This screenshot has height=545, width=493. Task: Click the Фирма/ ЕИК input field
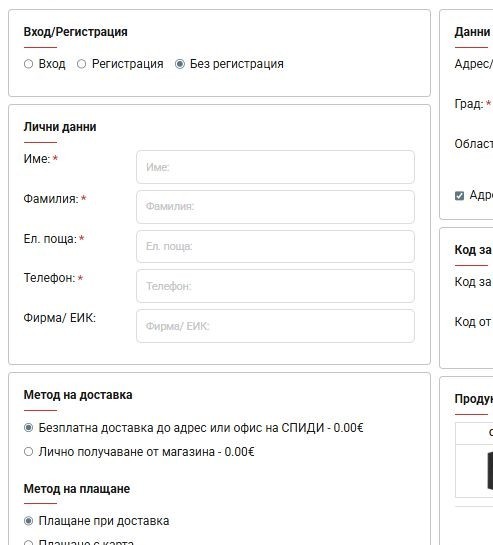tap(275, 326)
